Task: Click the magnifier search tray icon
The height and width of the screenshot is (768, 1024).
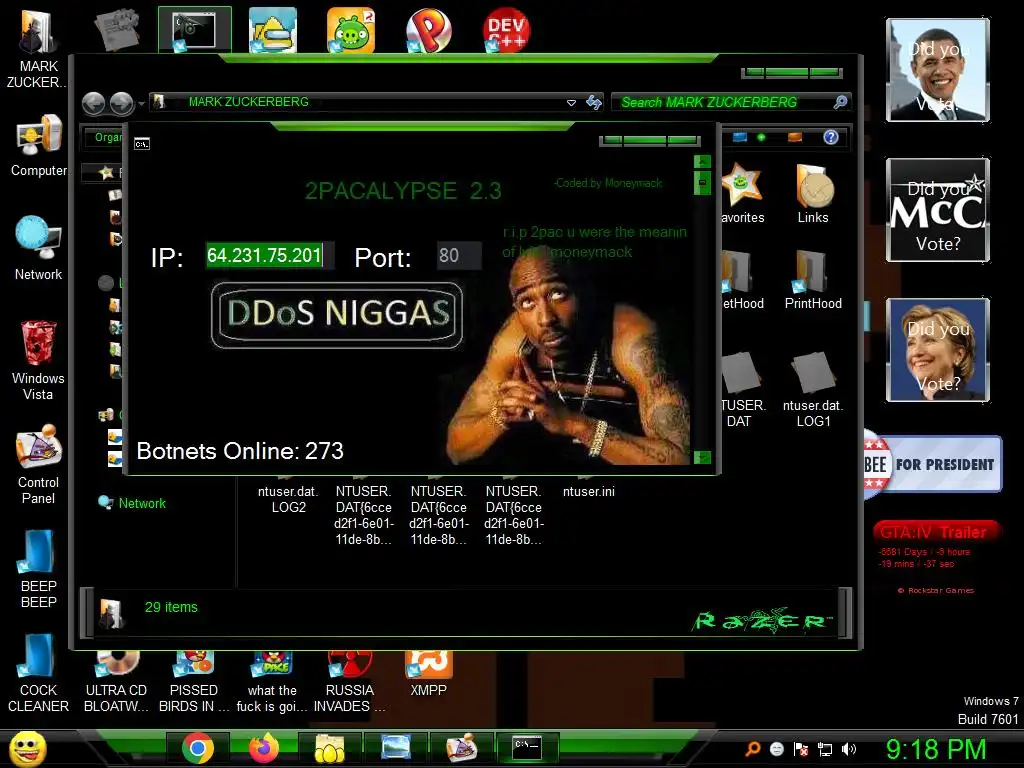Action: point(753,749)
